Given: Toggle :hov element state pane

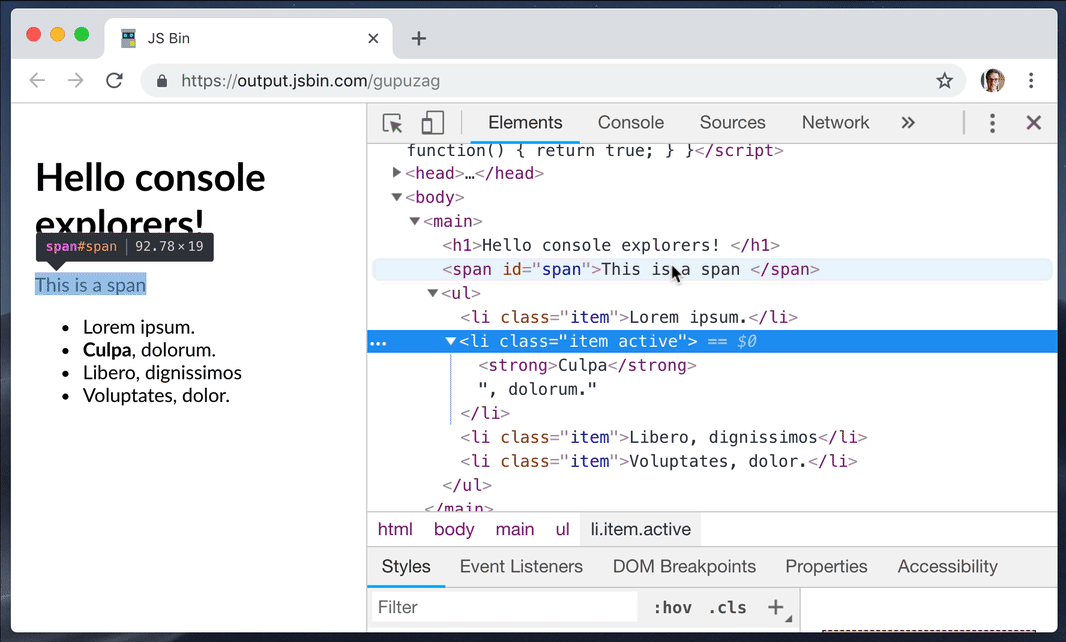Looking at the screenshot, I should (x=672, y=607).
